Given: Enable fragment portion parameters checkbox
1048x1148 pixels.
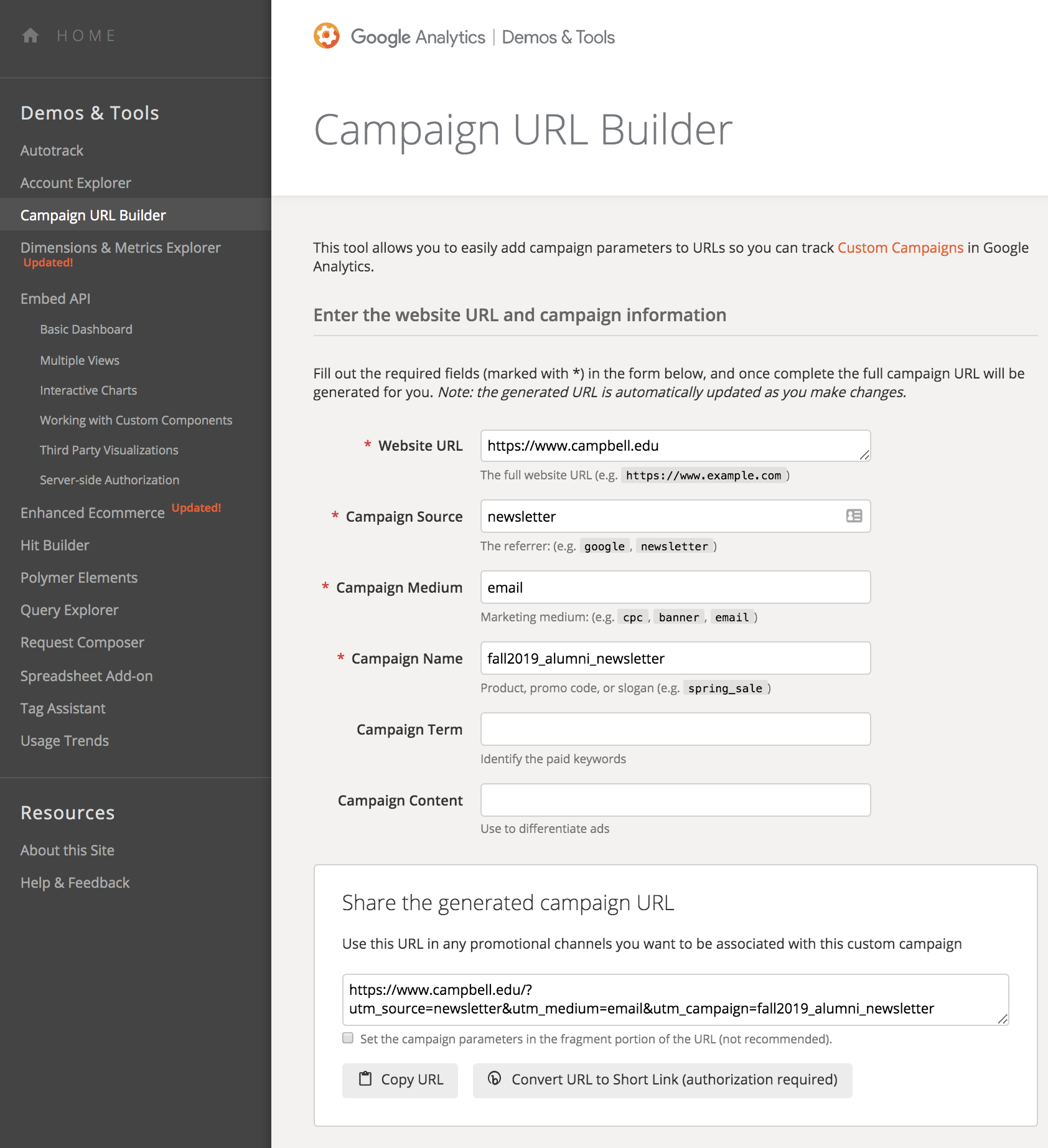Looking at the screenshot, I should [348, 1038].
